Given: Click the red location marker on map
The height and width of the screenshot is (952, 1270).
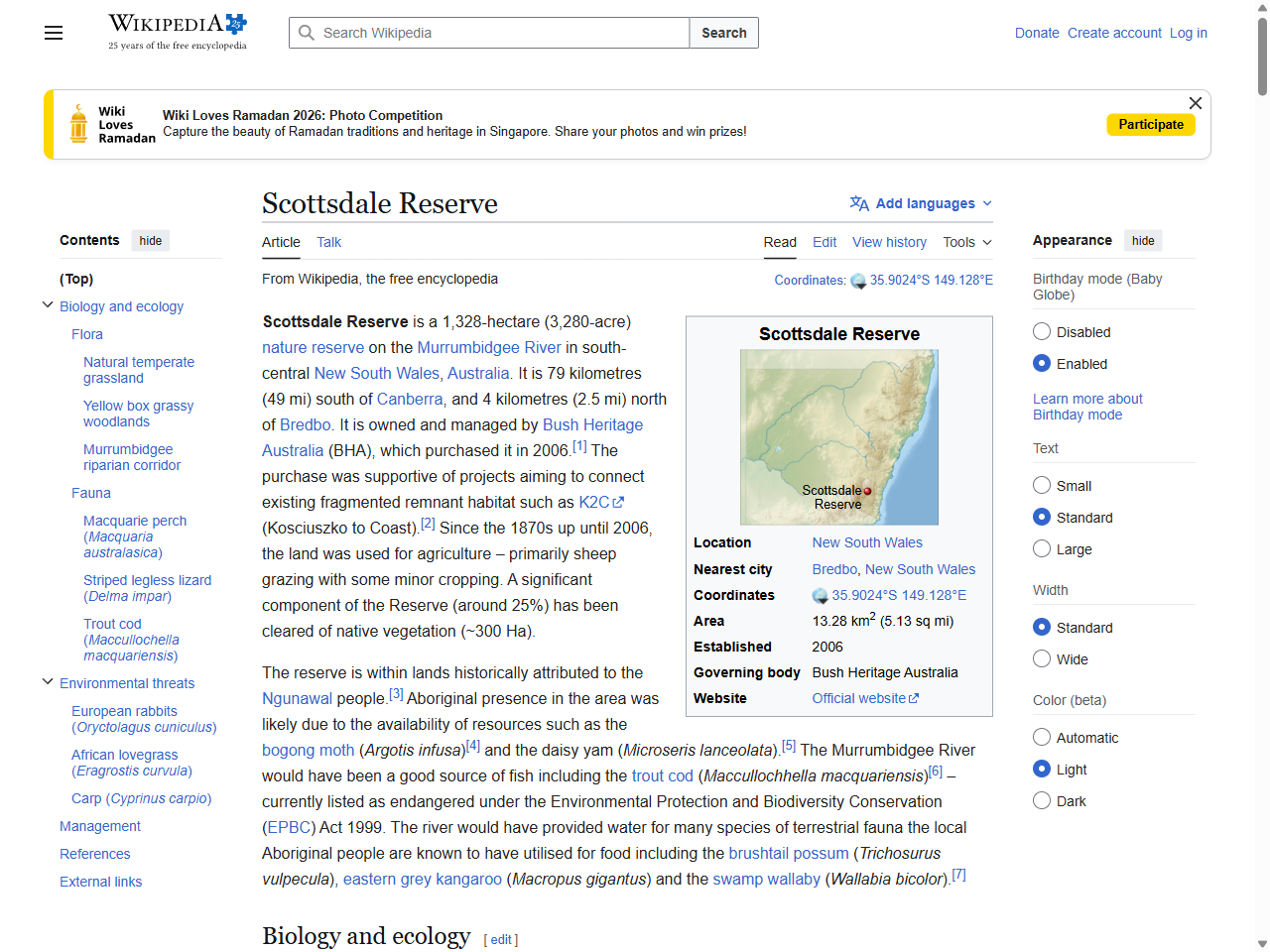Looking at the screenshot, I should 867,491.
